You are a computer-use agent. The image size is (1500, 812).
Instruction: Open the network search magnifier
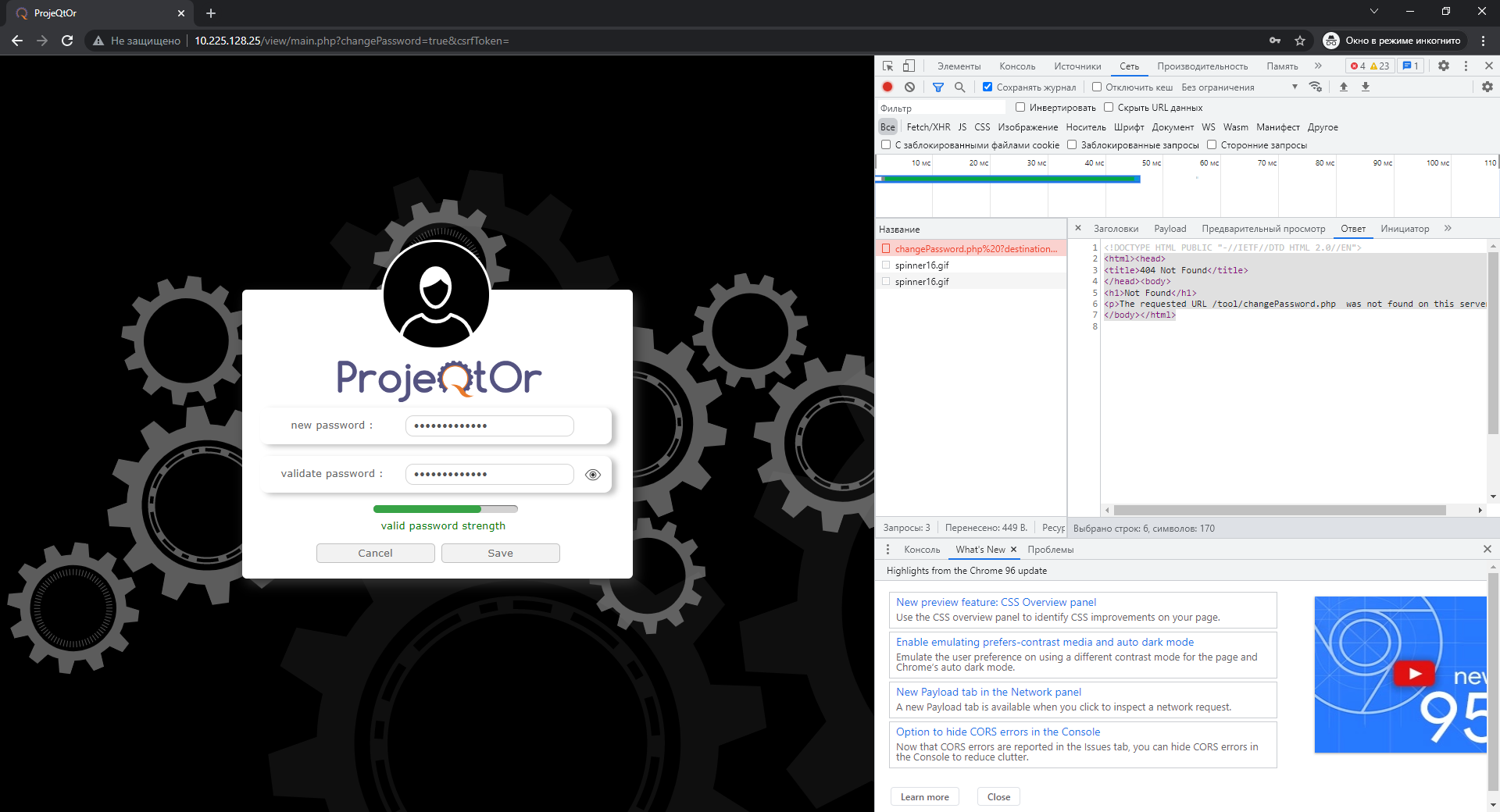pyautogui.click(x=960, y=87)
